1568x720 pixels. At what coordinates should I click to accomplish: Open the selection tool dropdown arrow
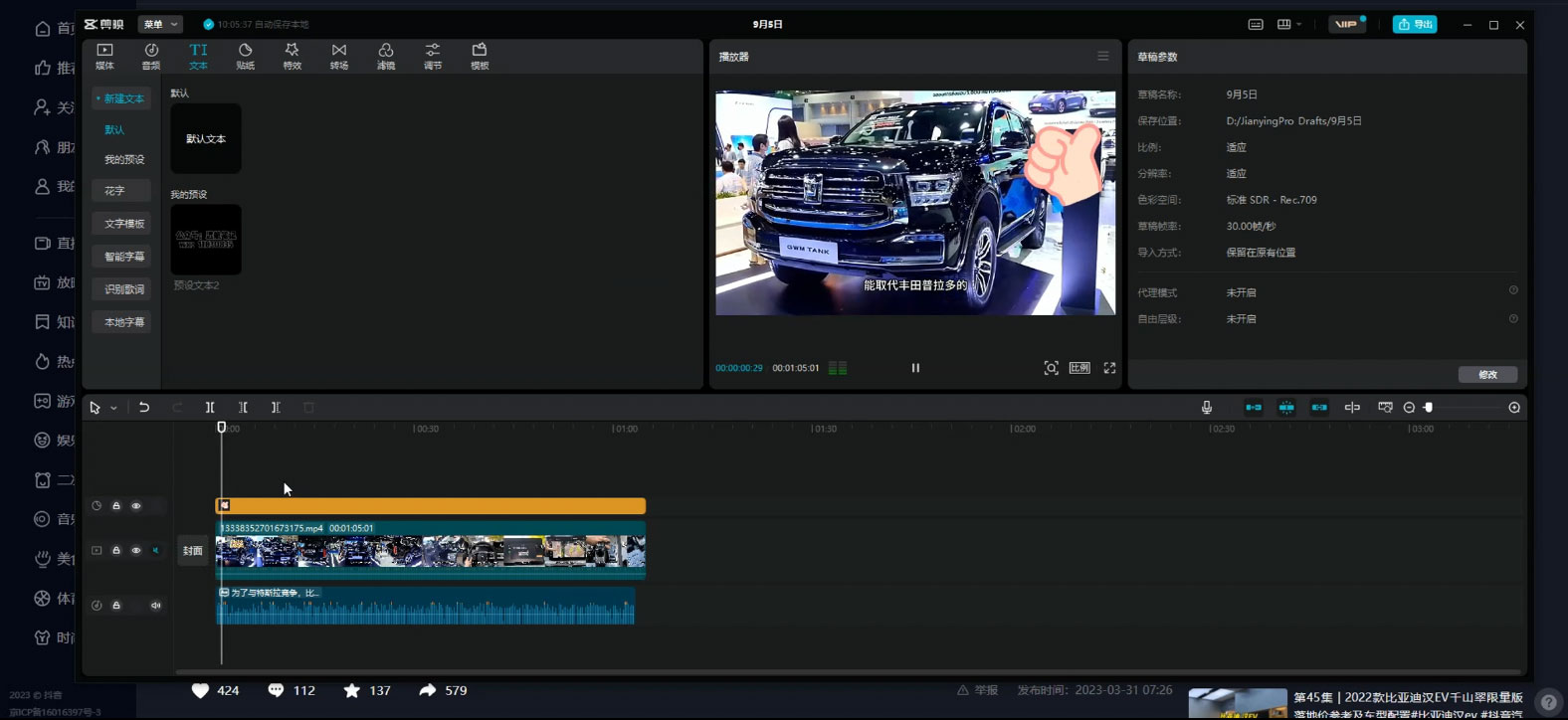114,408
